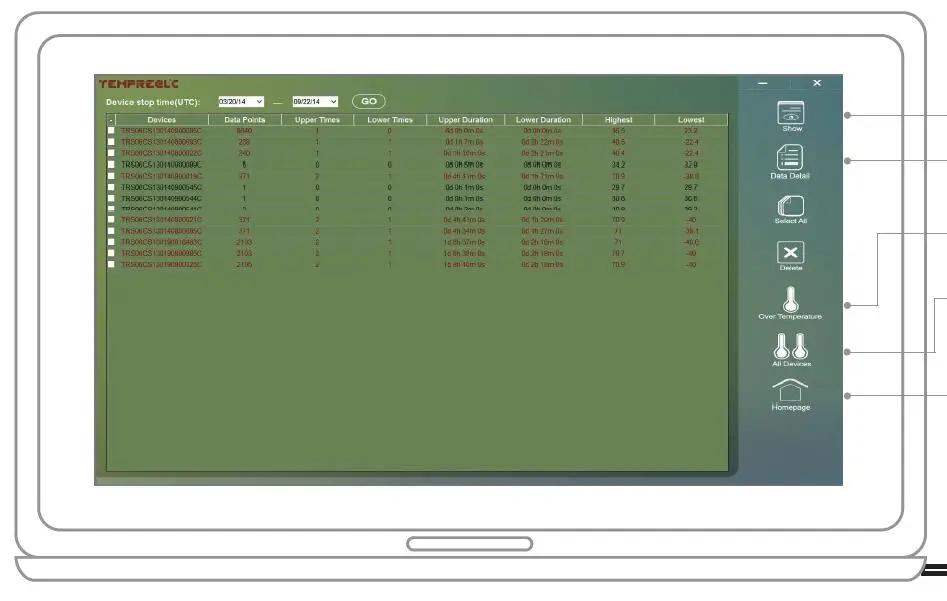Image resolution: width=947 pixels, height=601 pixels.
Task: Tick checkbox of row with highest 40.4
Action: (x=111, y=153)
